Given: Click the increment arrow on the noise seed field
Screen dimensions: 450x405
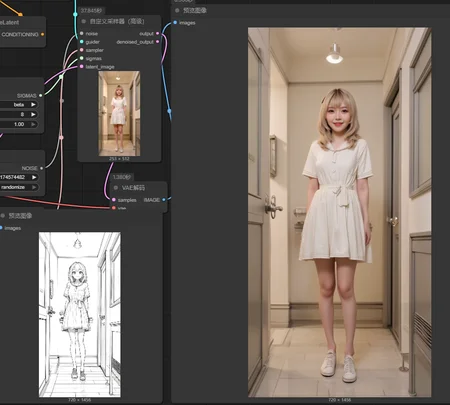Looking at the screenshot, I should [34, 177].
